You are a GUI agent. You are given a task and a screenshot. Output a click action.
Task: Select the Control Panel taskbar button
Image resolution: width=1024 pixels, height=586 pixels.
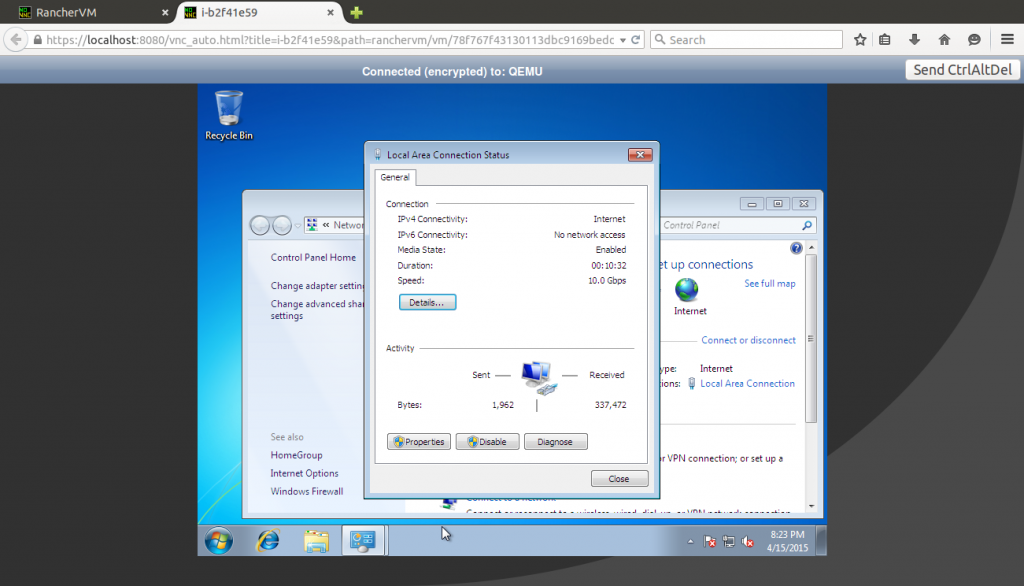point(363,541)
